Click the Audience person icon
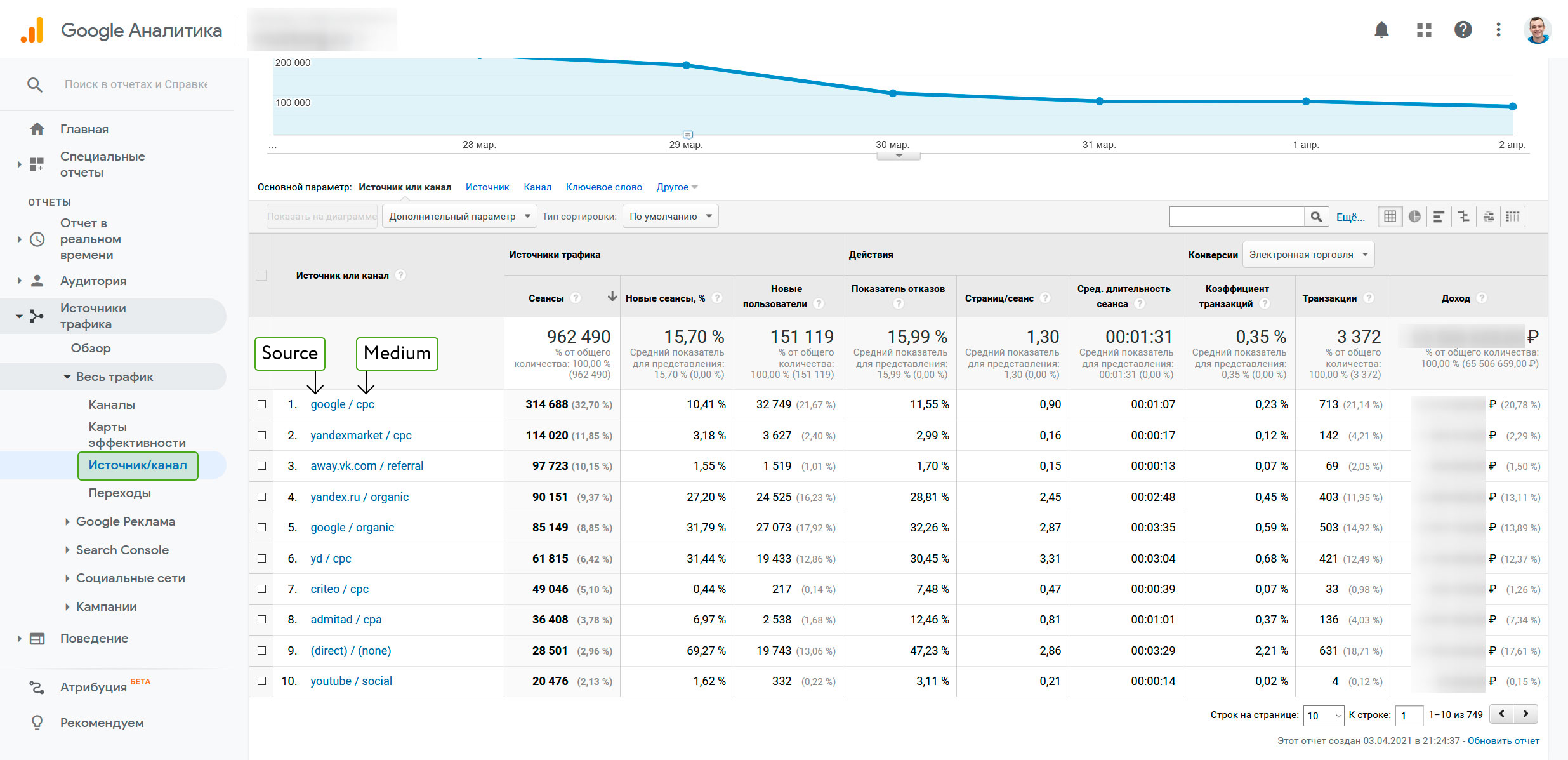This screenshot has width=1568, height=760. point(37,281)
